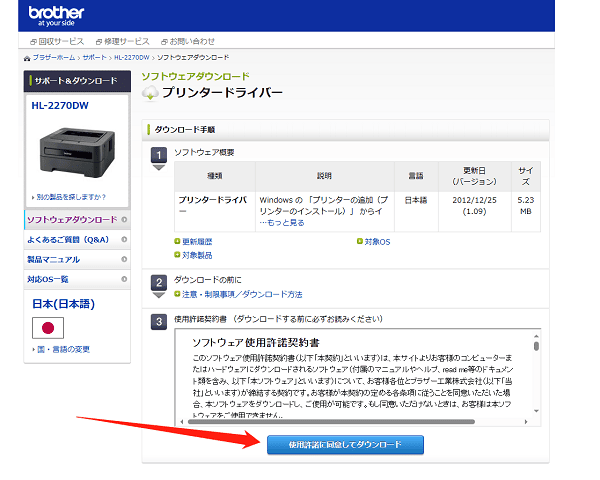Click arrow icon beside よくあるご質問
Image resolution: width=600 pixels, height=480 pixels.
coord(124,240)
